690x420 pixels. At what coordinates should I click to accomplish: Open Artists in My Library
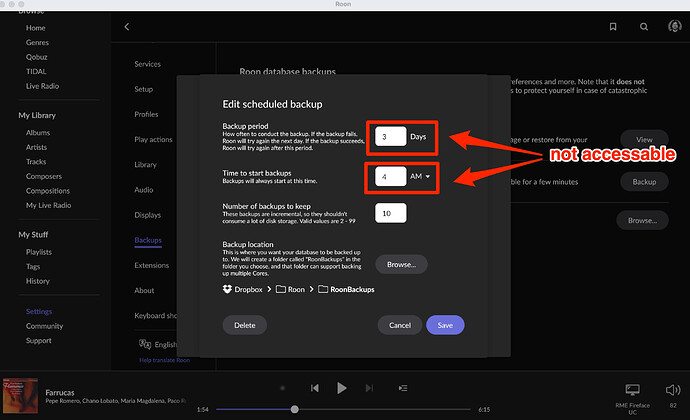[x=37, y=147]
